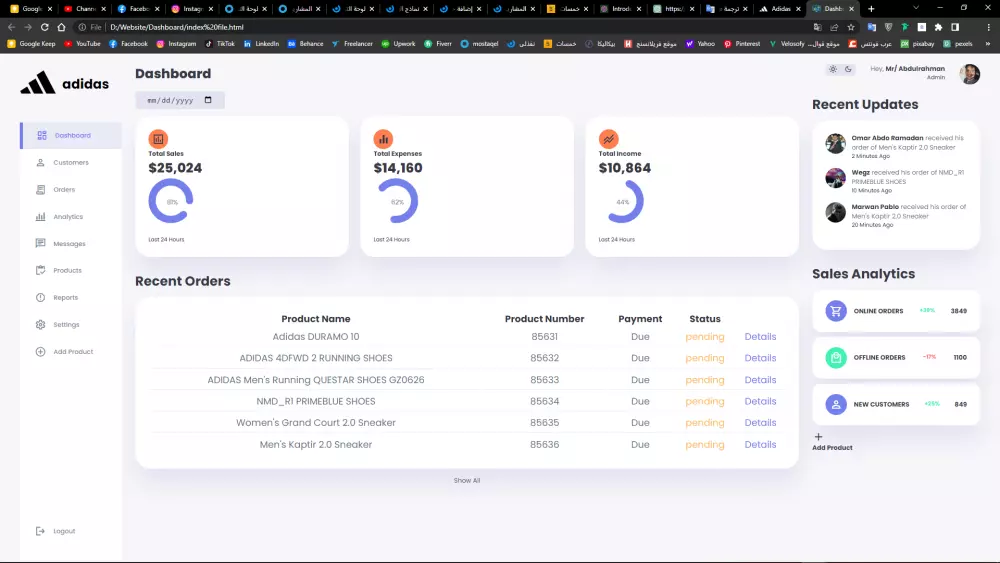Focus the mm/dd/yyyy date field
Image resolution: width=1000 pixels, height=563 pixels.
(180, 100)
